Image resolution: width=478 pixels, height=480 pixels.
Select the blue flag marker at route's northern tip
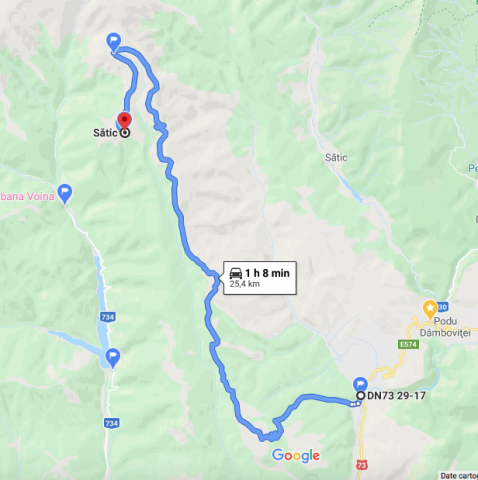coord(113,42)
